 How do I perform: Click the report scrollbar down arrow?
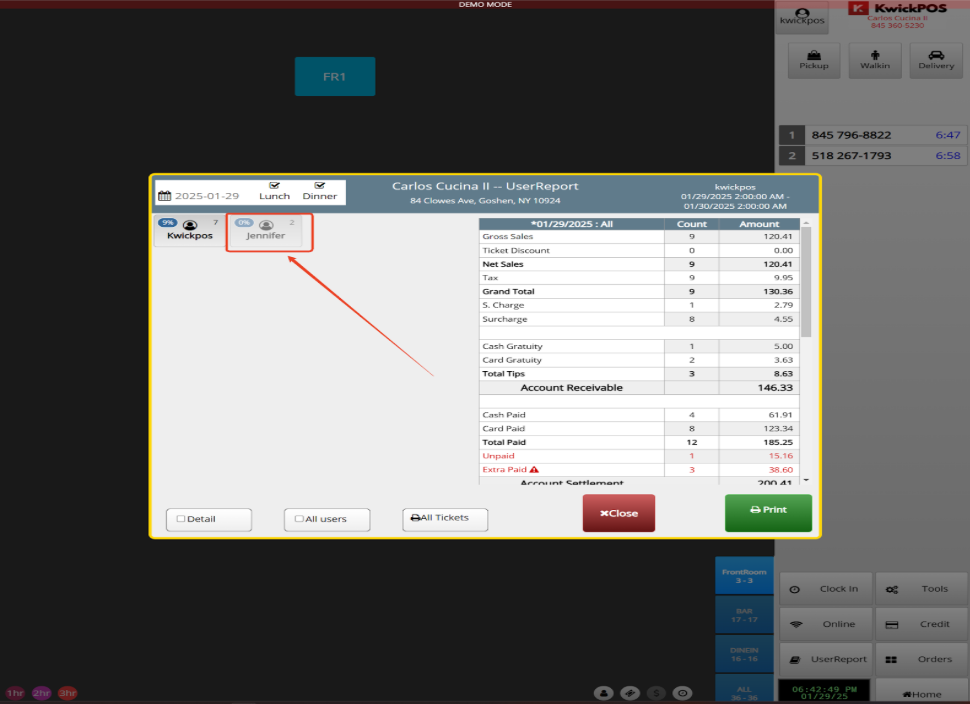tap(806, 480)
